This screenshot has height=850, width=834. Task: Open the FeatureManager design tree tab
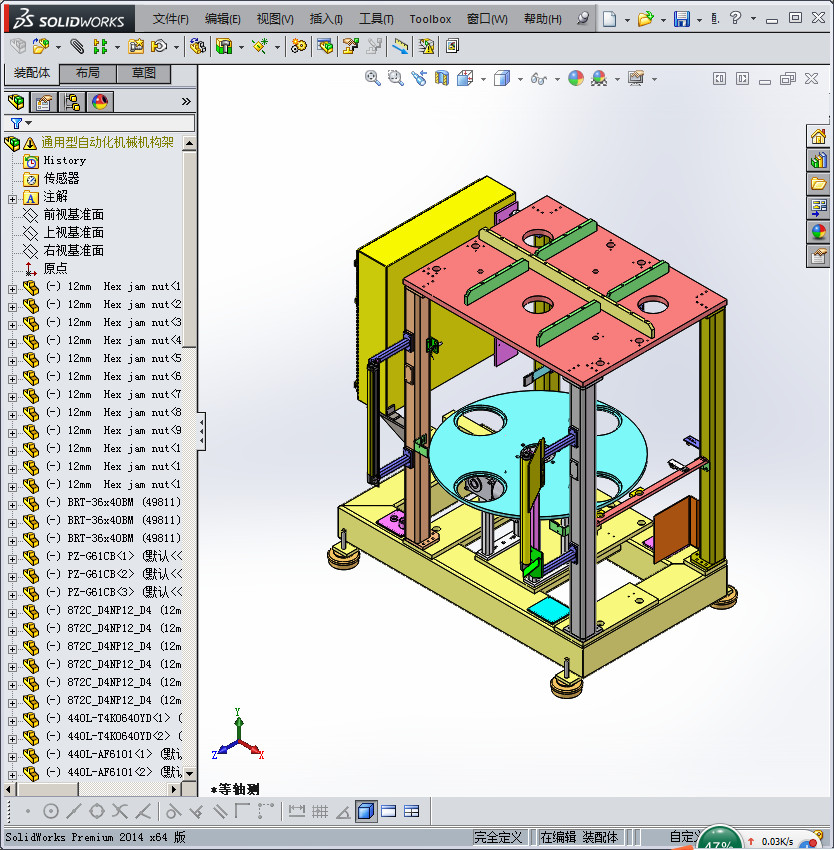16,101
